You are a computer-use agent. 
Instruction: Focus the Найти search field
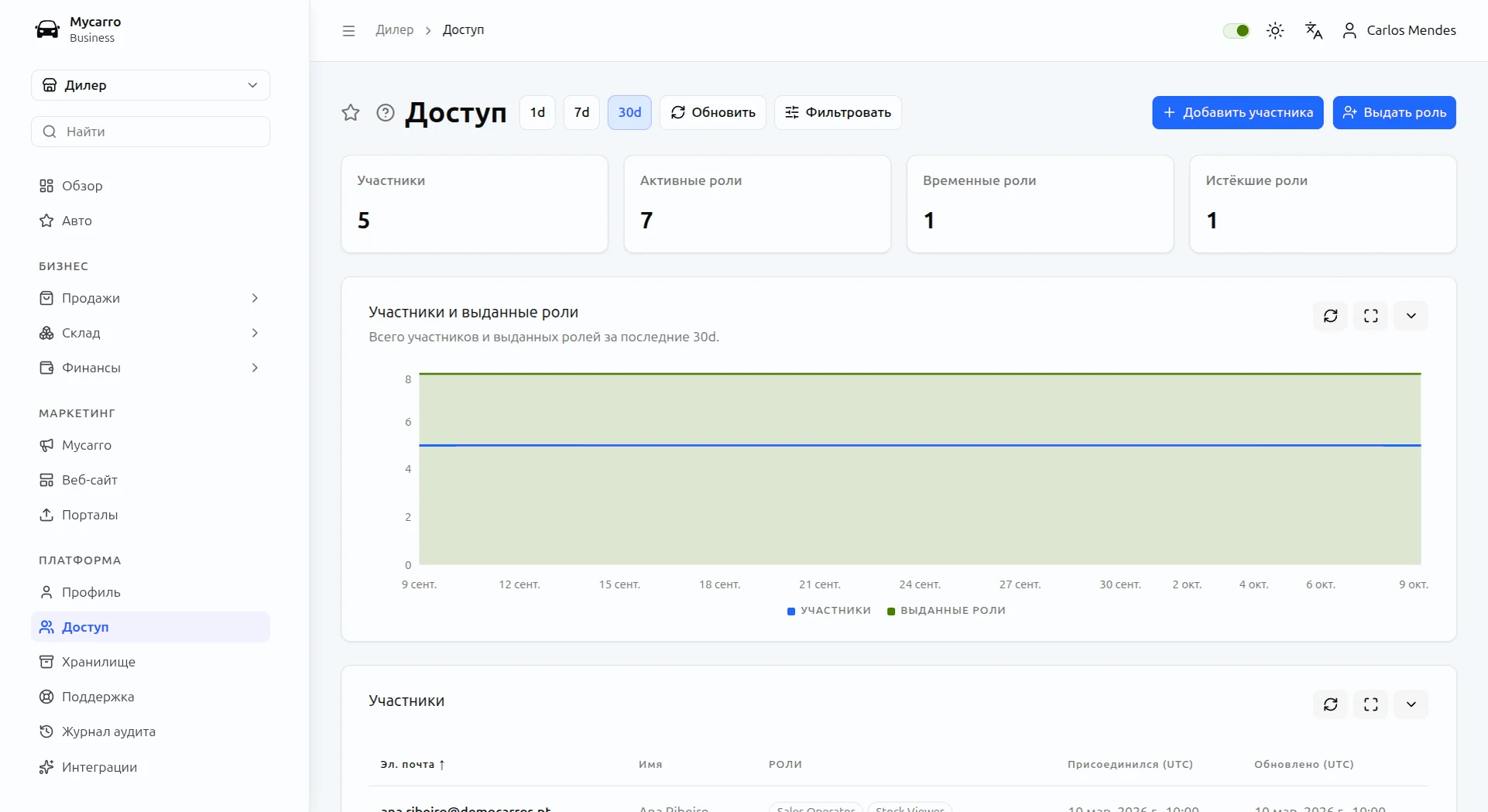pos(151,132)
